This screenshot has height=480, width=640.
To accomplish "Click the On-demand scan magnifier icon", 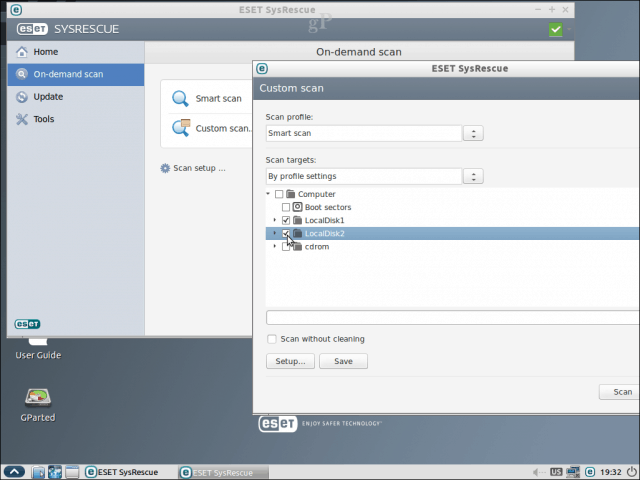I will click(22, 74).
